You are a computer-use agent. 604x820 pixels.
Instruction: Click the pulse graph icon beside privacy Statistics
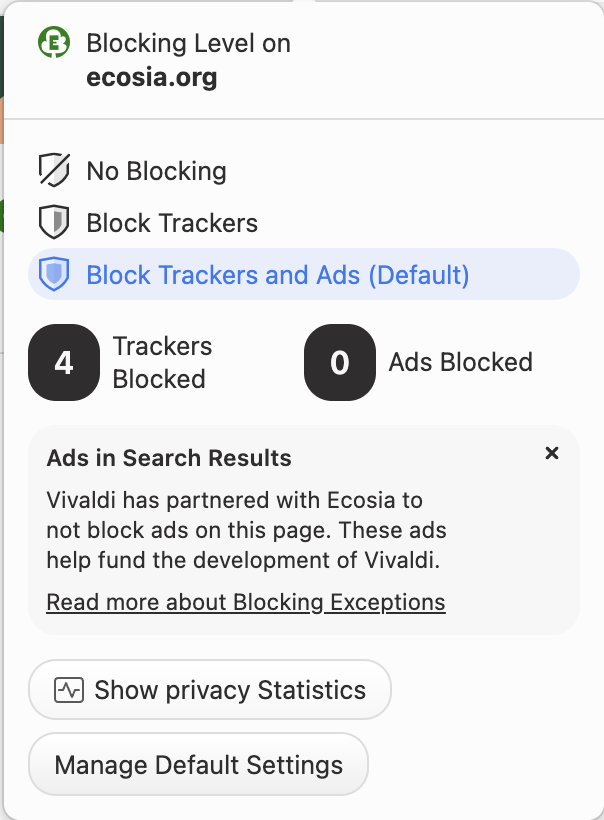[x=69, y=690]
